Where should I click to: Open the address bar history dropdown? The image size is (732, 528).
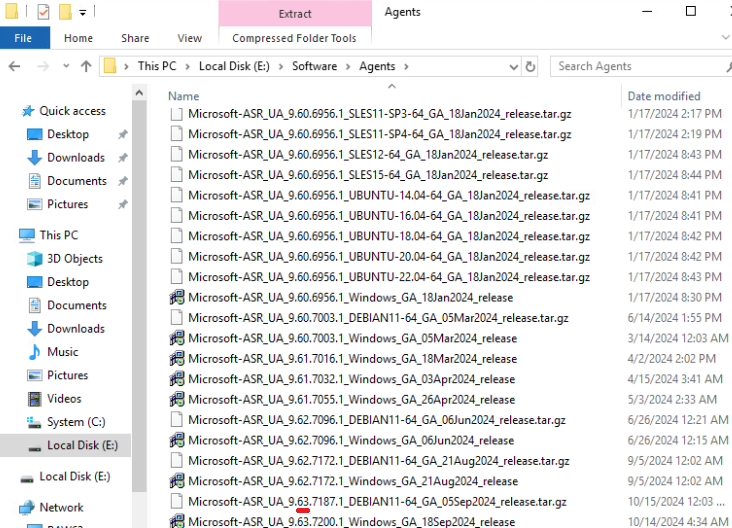click(x=514, y=67)
